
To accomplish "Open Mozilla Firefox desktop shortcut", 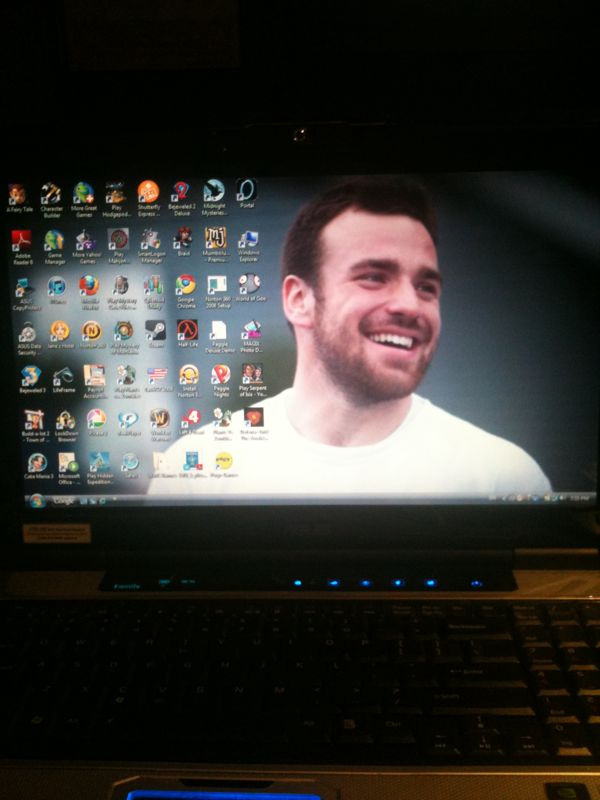I will [88, 286].
